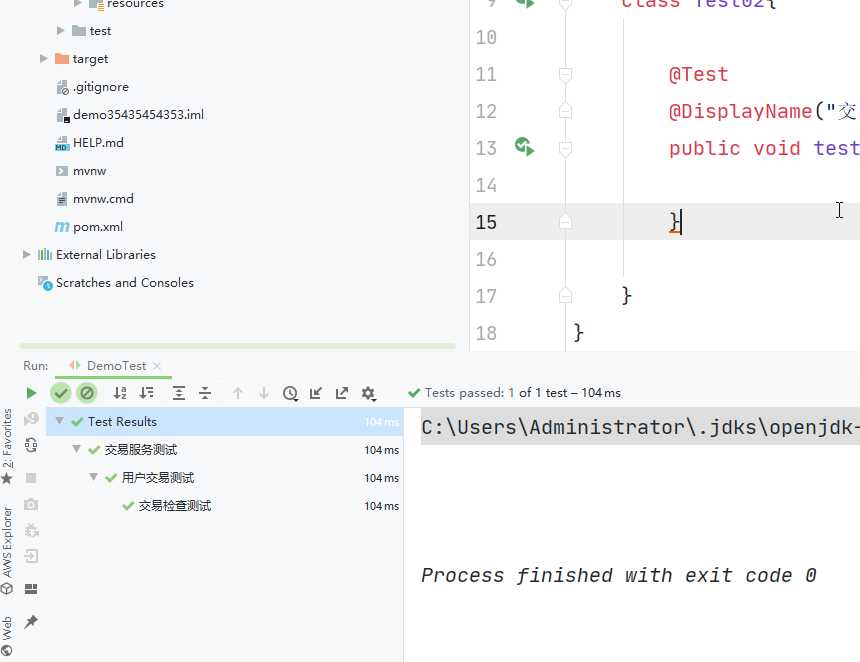Close the DemoTest run tab
Screen dimensions: 860x662
point(157,366)
